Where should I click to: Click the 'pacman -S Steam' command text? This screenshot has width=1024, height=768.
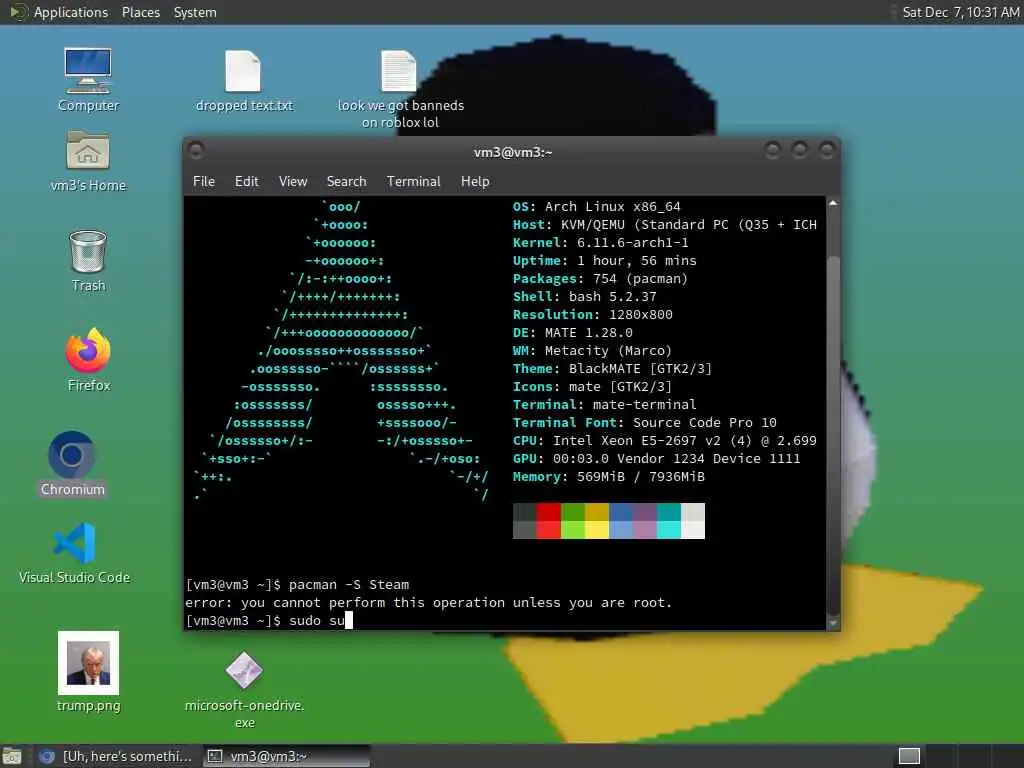click(x=349, y=584)
